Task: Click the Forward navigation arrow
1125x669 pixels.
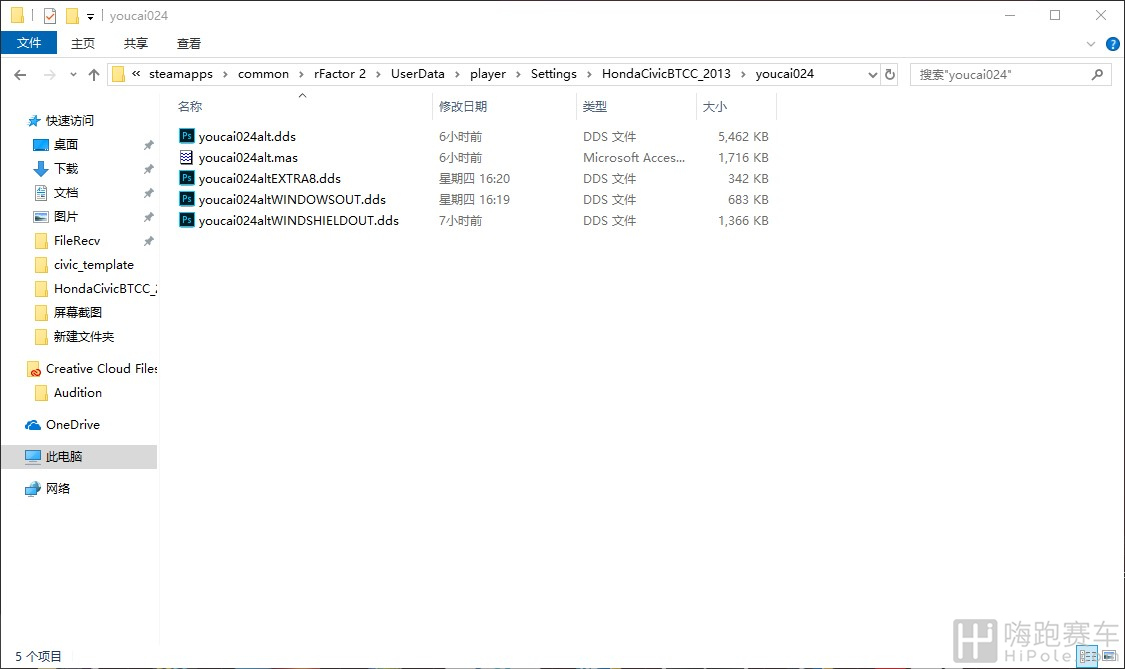Action: click(x=50, y=75)
